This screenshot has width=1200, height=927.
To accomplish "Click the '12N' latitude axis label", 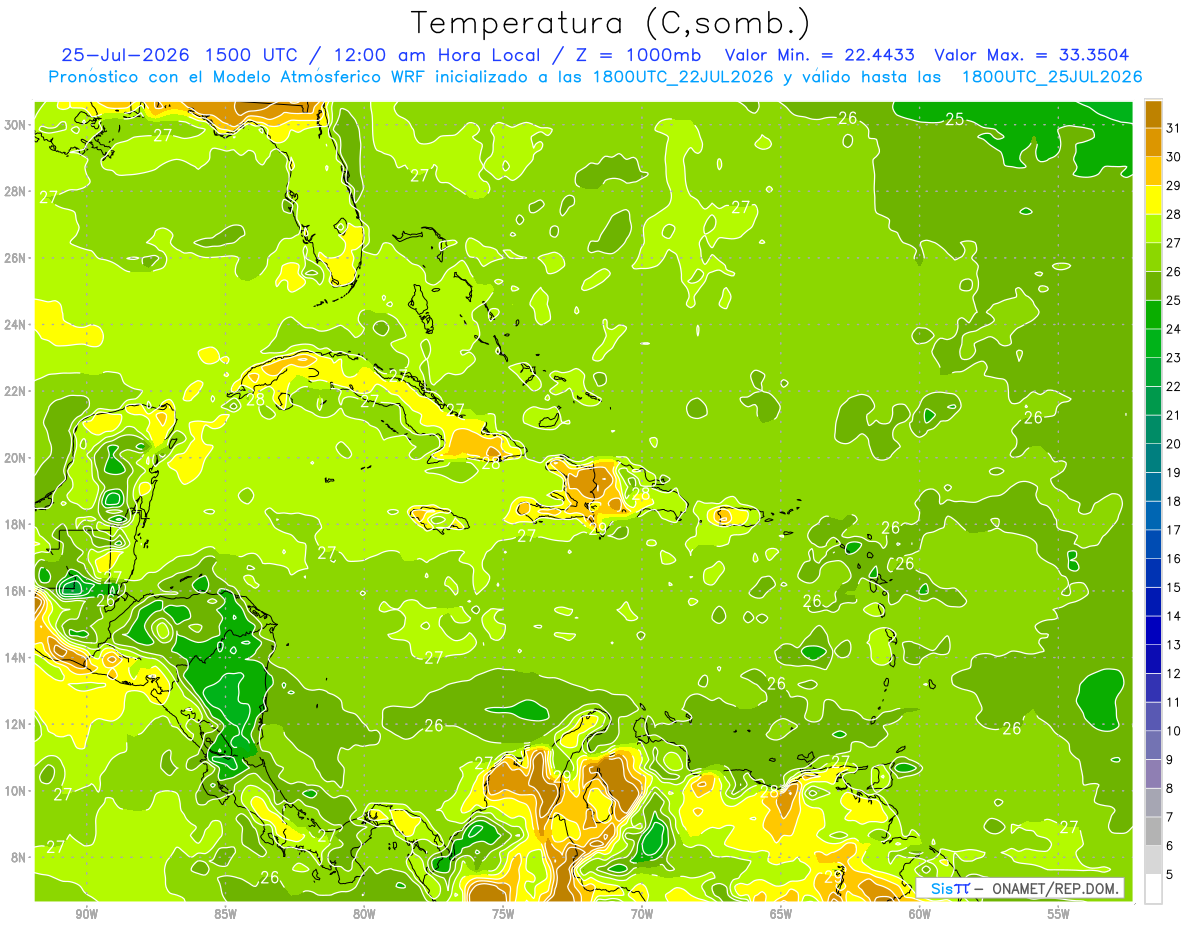I will [14, 724].
